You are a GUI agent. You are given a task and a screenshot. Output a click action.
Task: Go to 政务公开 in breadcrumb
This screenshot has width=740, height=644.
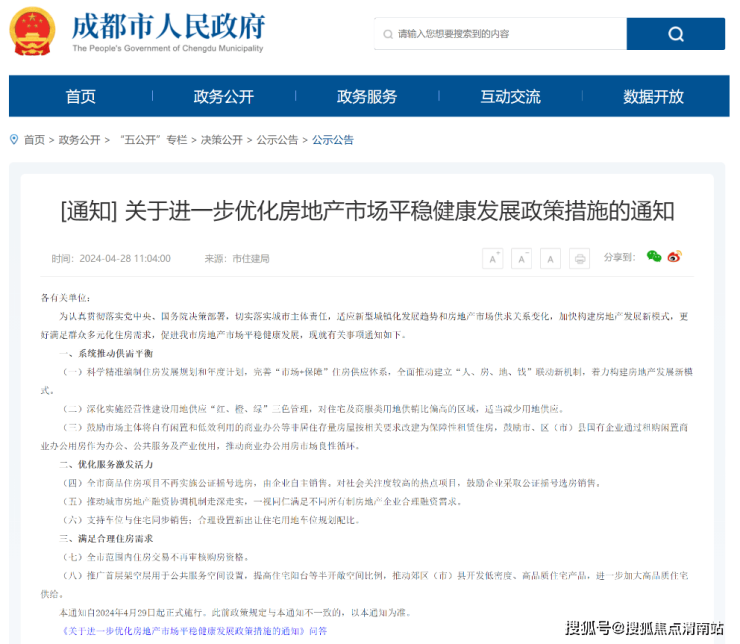[x=79, y=140]
